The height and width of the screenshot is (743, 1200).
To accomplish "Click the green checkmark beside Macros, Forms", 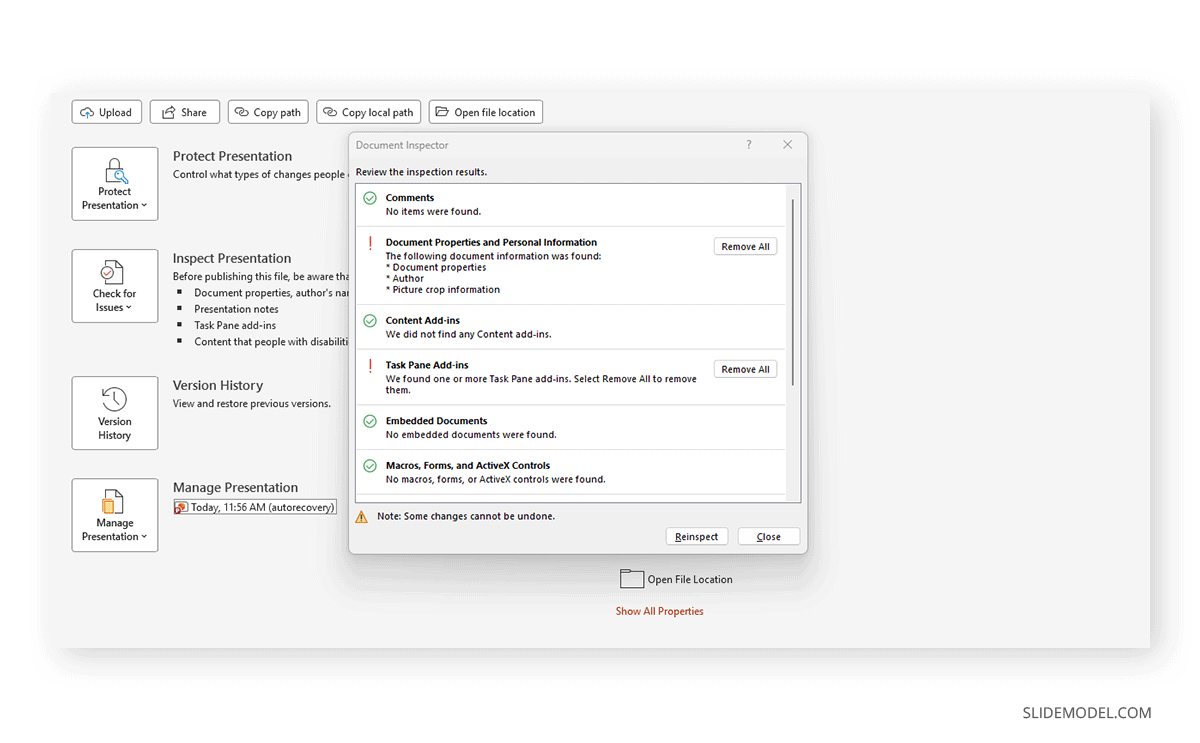I will [370, 466].
